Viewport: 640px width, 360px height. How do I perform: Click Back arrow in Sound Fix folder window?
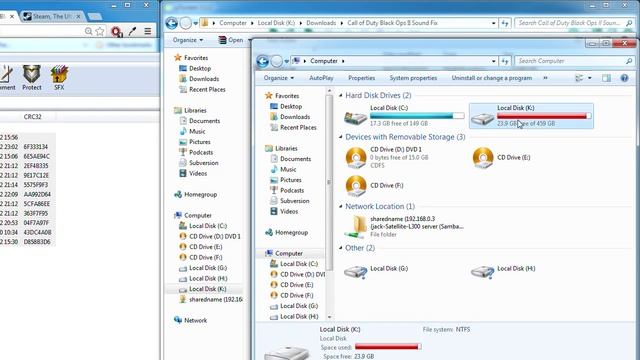172,23
